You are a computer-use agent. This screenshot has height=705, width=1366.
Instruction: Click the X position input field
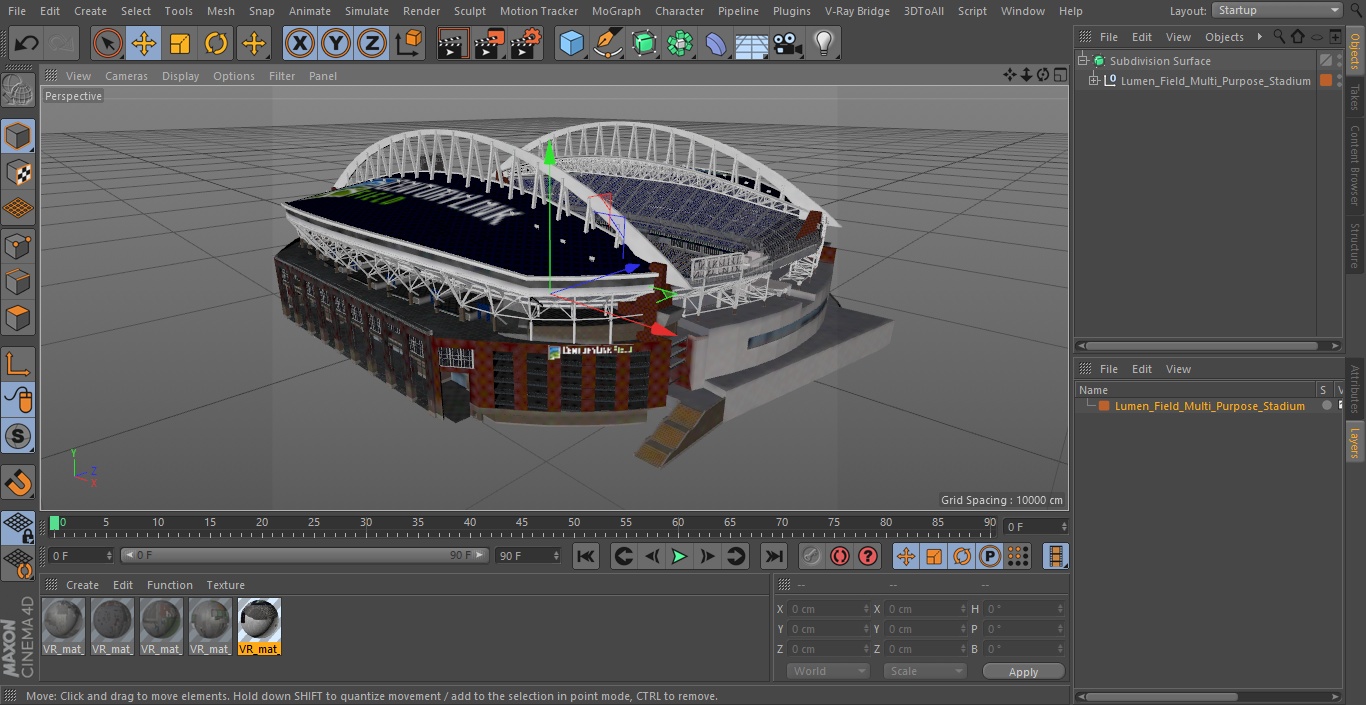pos(829,609)
